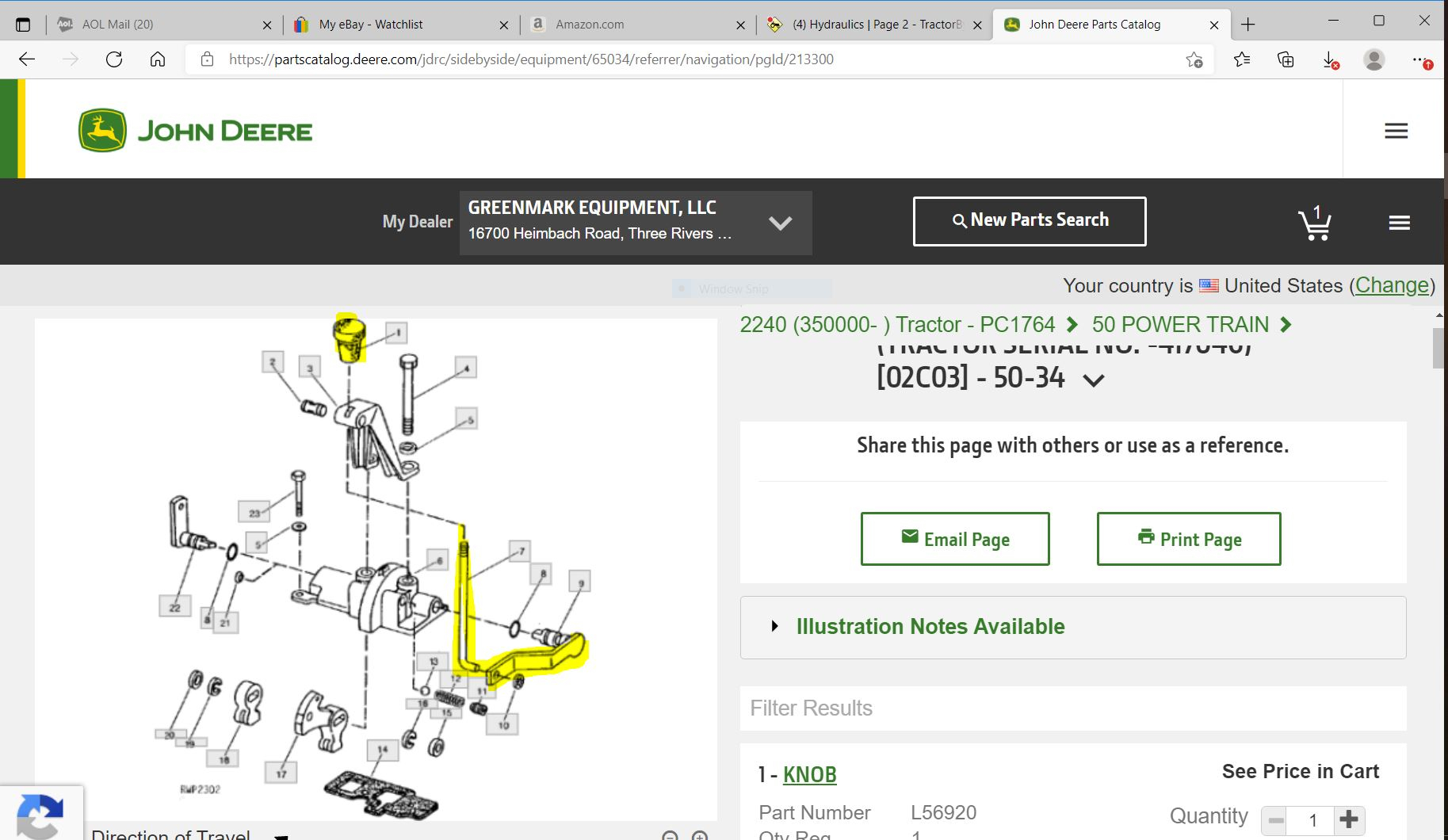View site security lock information

pyautogui.click(x=208, y=59)
